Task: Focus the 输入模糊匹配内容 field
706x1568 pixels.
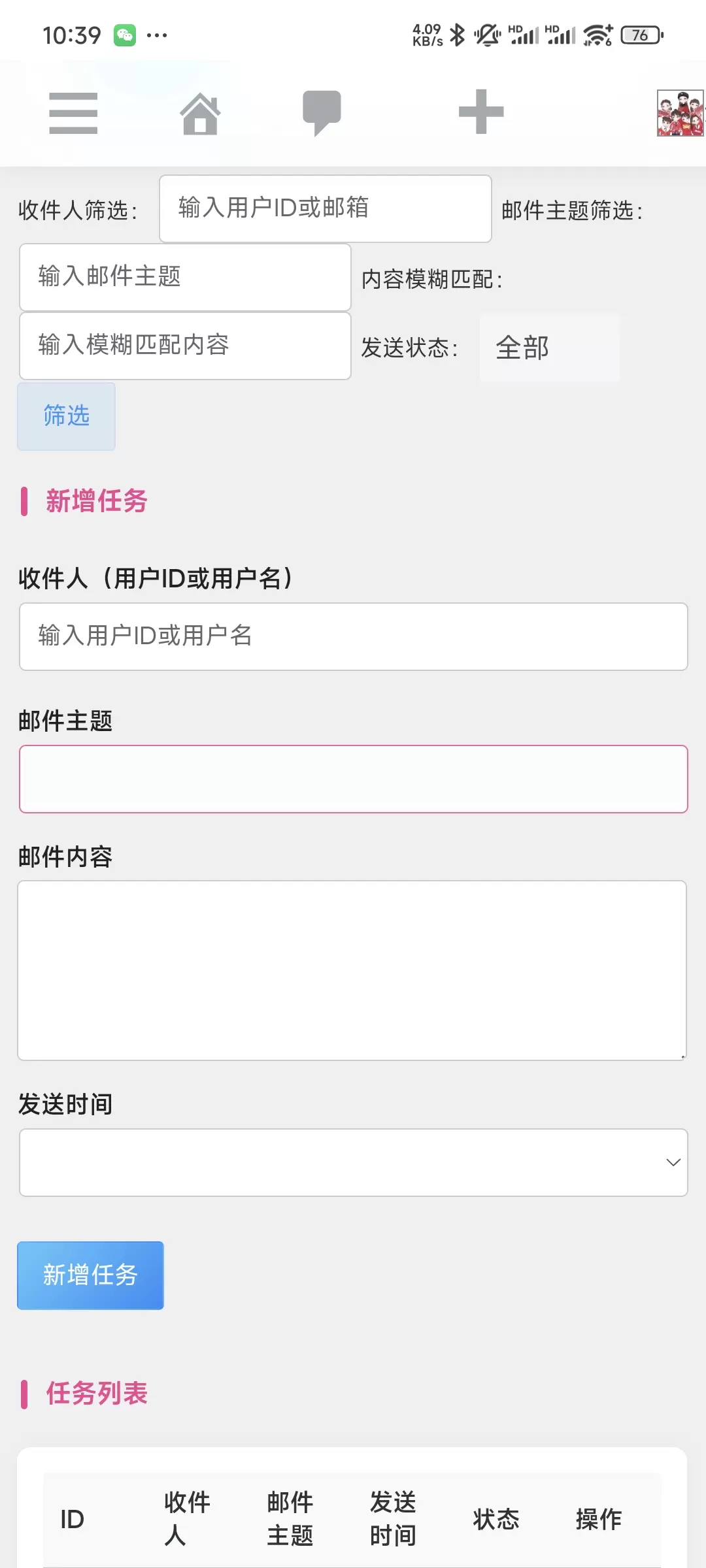Action: click(x=186, y=346)
